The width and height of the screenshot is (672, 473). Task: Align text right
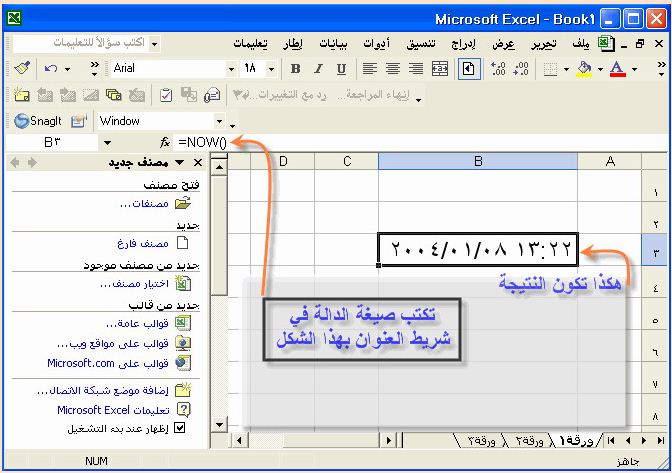[x=416, y=69]
